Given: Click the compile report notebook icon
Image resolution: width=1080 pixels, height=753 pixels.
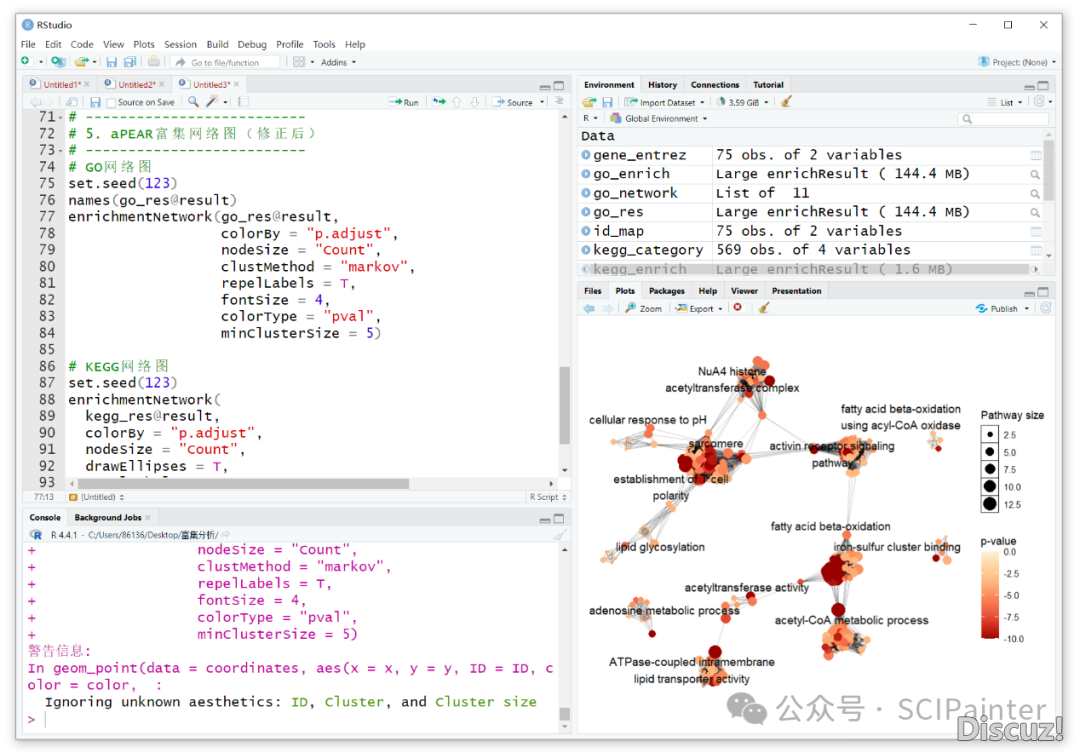Looking at the screenshot, I should [x=243, y=102].
